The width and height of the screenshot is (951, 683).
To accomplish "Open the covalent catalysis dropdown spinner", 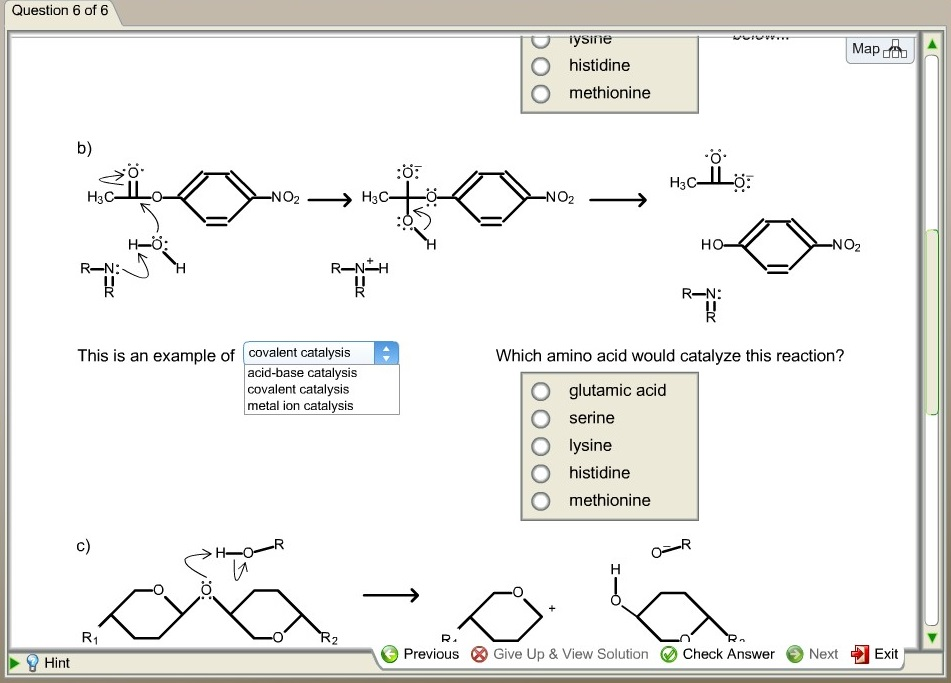I will pyautogui.click(x=386, y=352).
